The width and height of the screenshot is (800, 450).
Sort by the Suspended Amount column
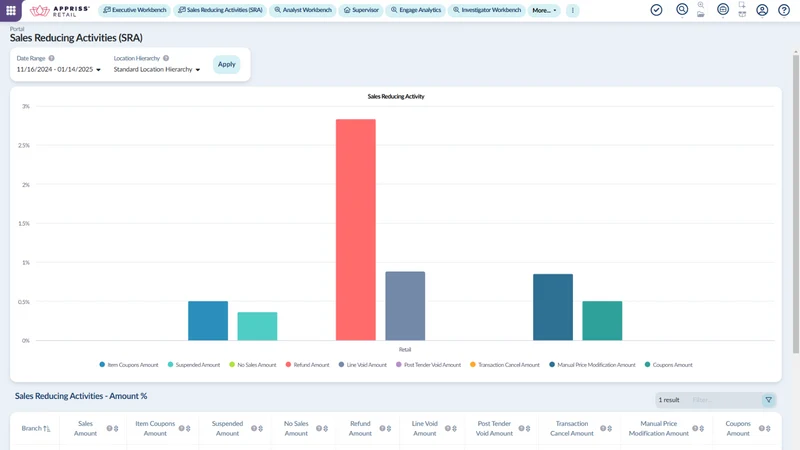pyautogui.click(x=261, y=429)
